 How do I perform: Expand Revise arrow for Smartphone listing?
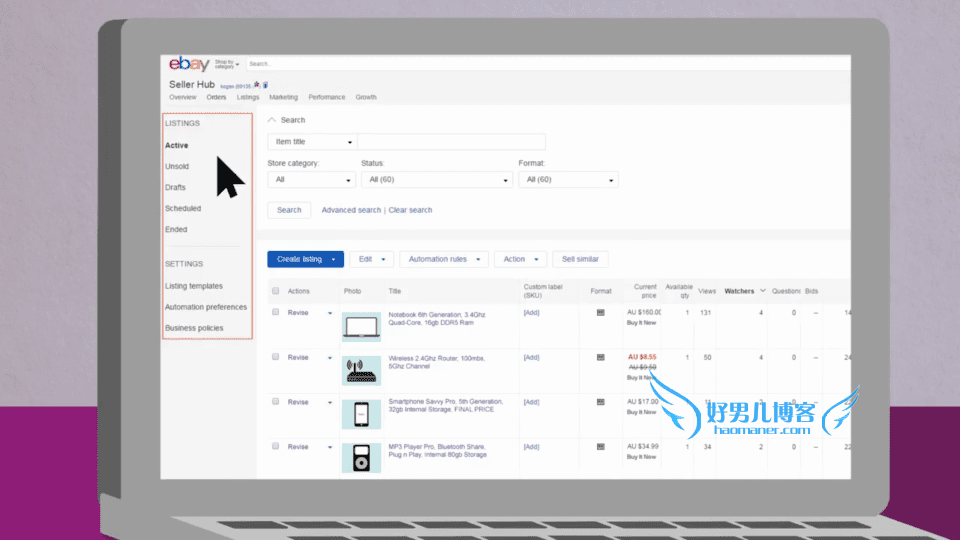[330, 403]
